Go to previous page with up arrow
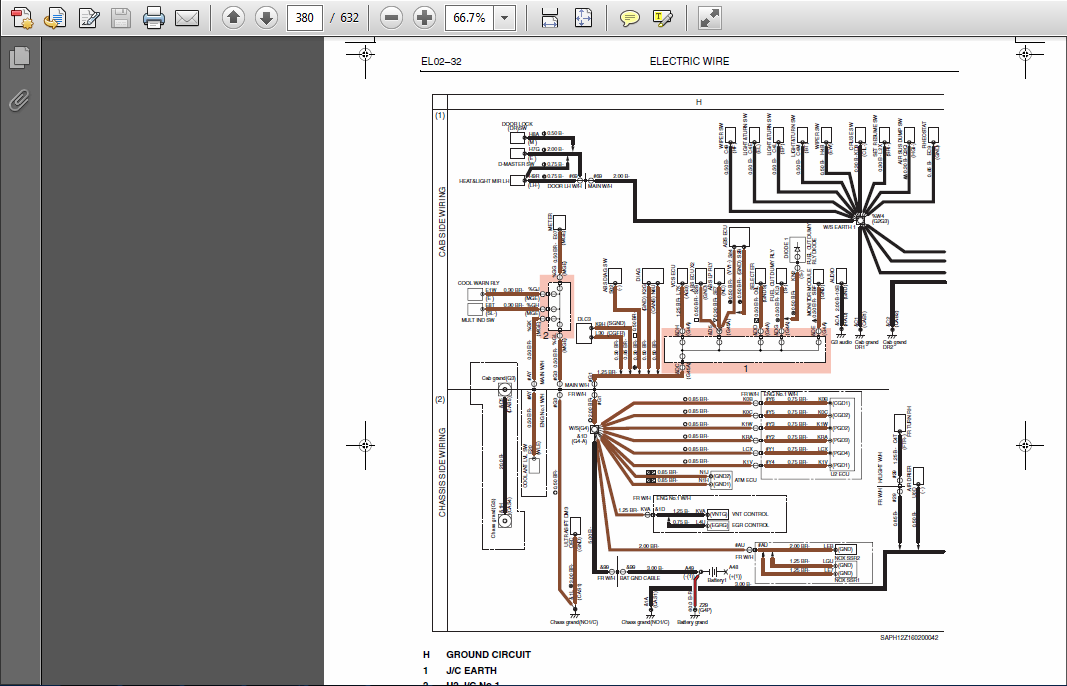 233,18
